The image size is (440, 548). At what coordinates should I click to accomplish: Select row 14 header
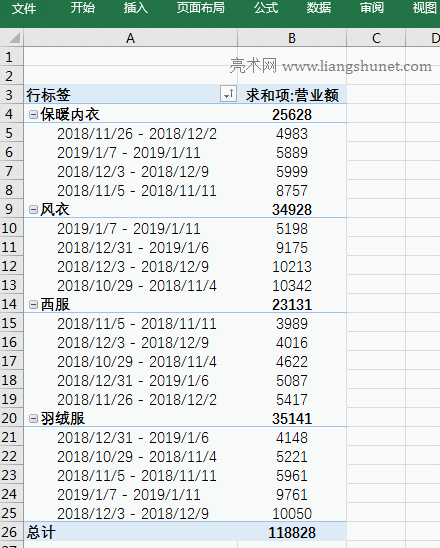[12, 304]
